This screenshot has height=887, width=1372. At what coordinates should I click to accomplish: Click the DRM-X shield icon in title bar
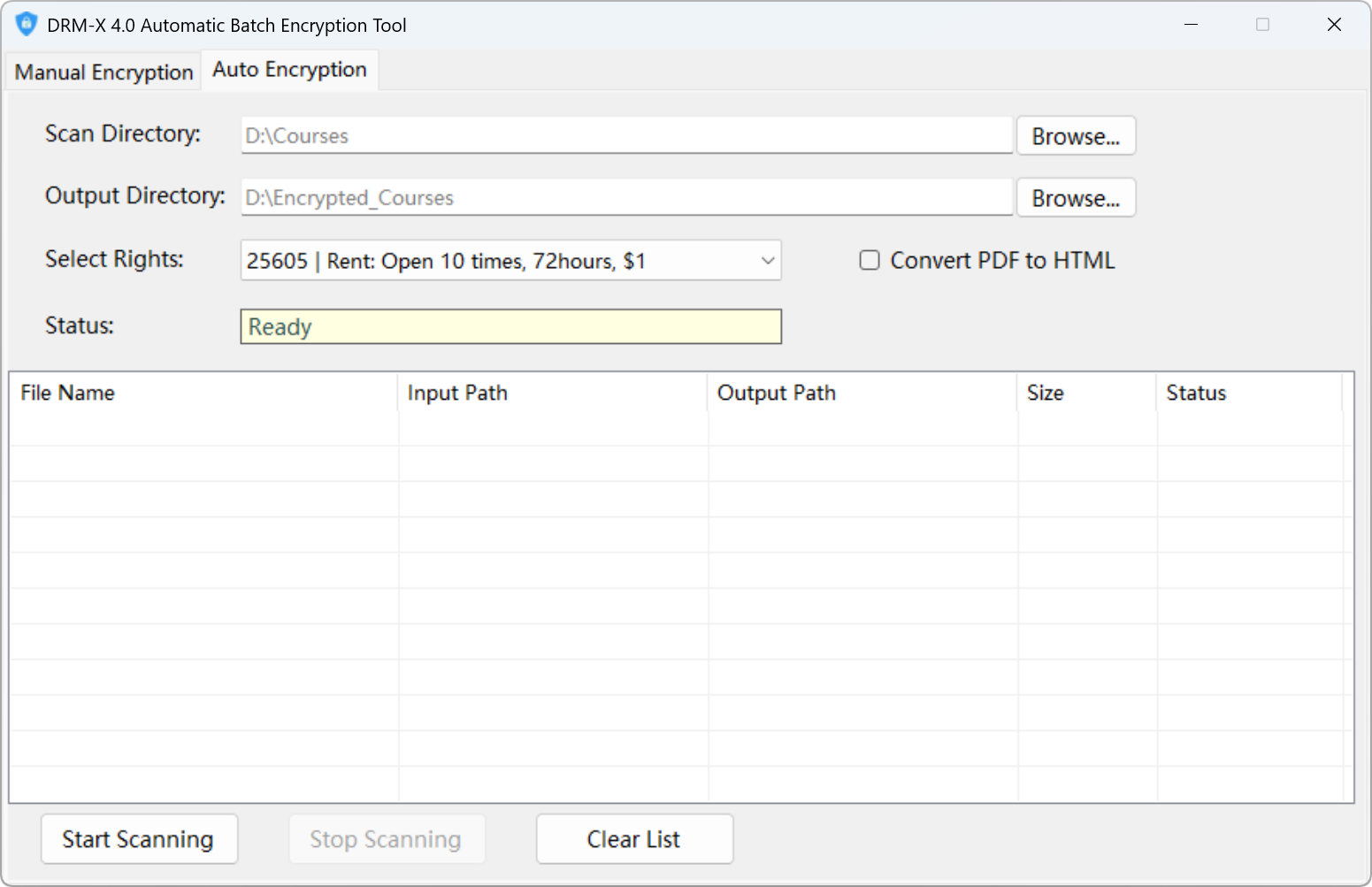click(27, 24)
